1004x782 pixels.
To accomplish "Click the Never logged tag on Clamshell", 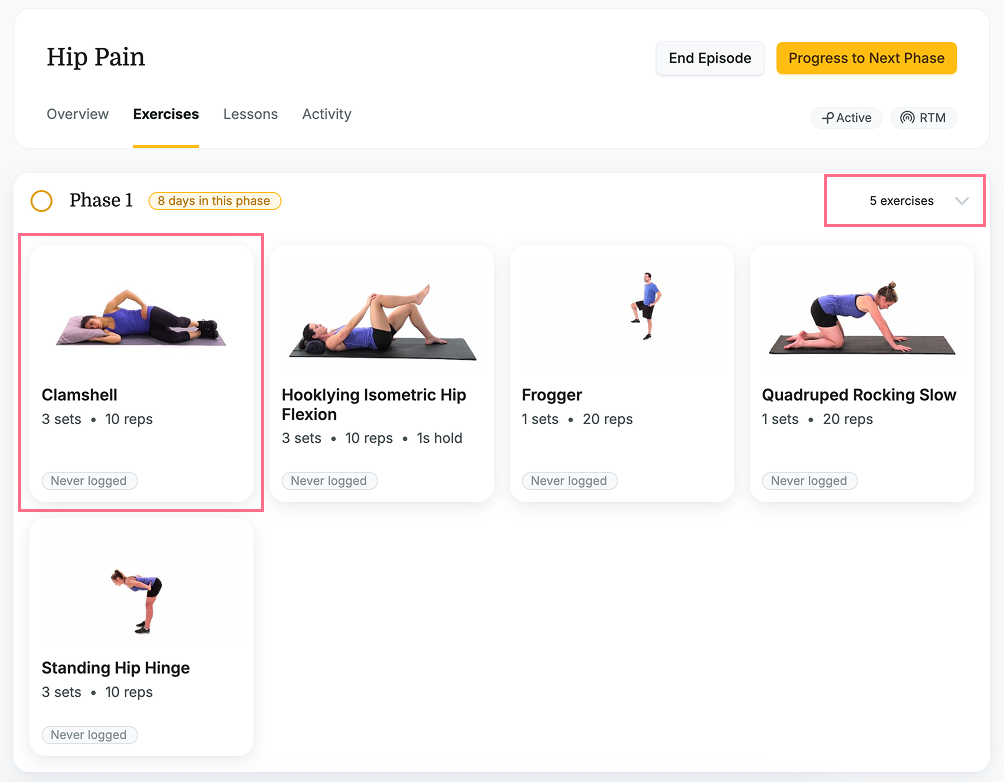I will point(89,480).
